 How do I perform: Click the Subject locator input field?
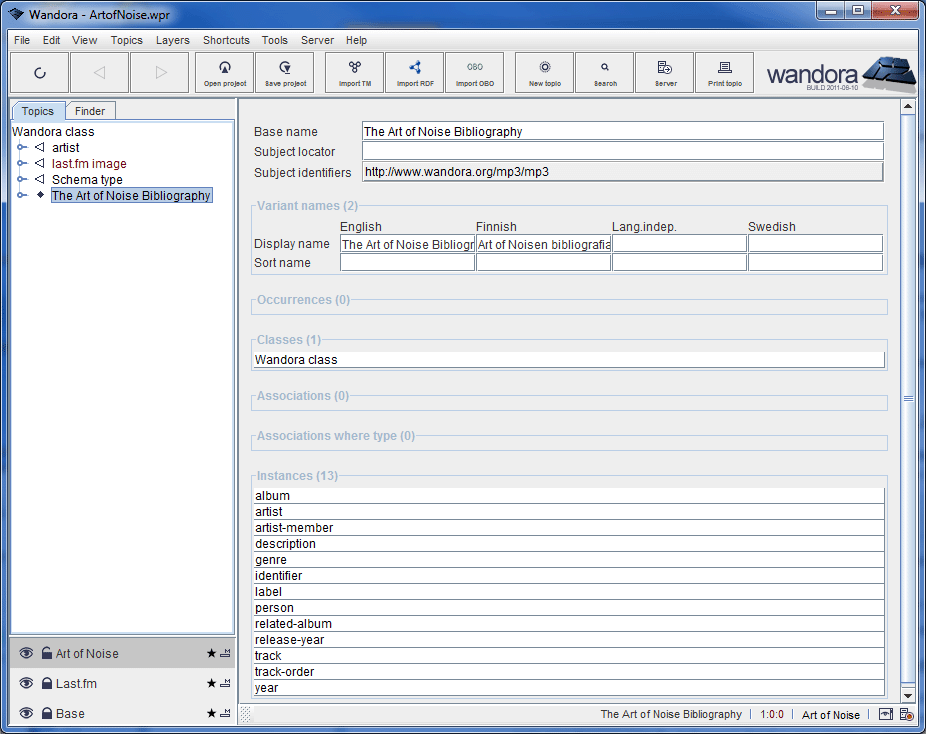[622, 151]
